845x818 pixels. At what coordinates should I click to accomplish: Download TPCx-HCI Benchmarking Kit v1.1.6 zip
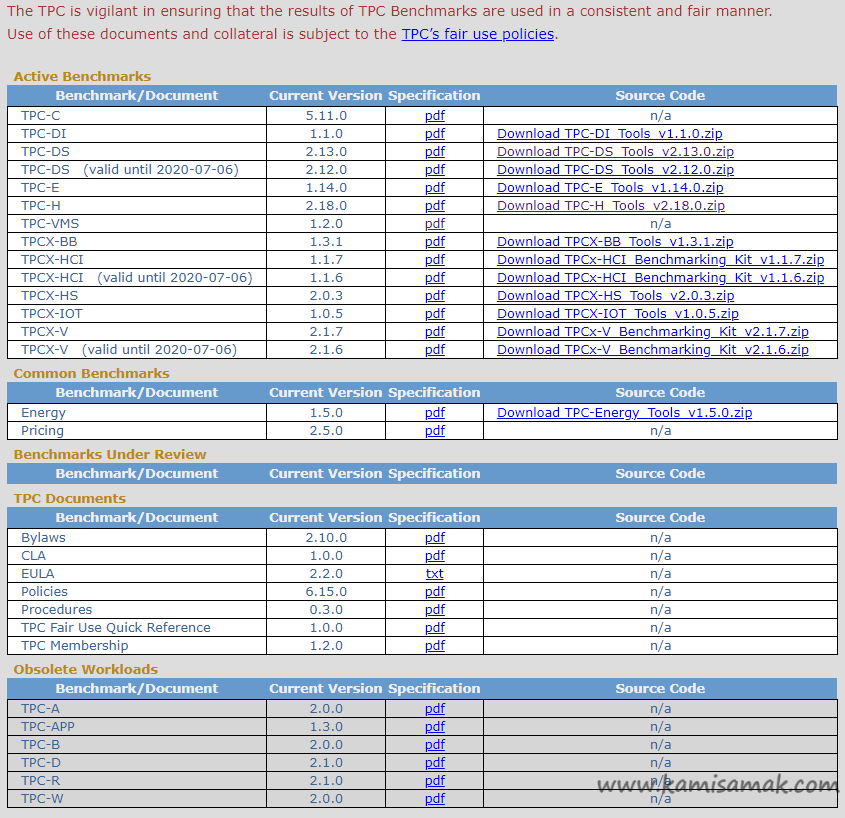660,278
